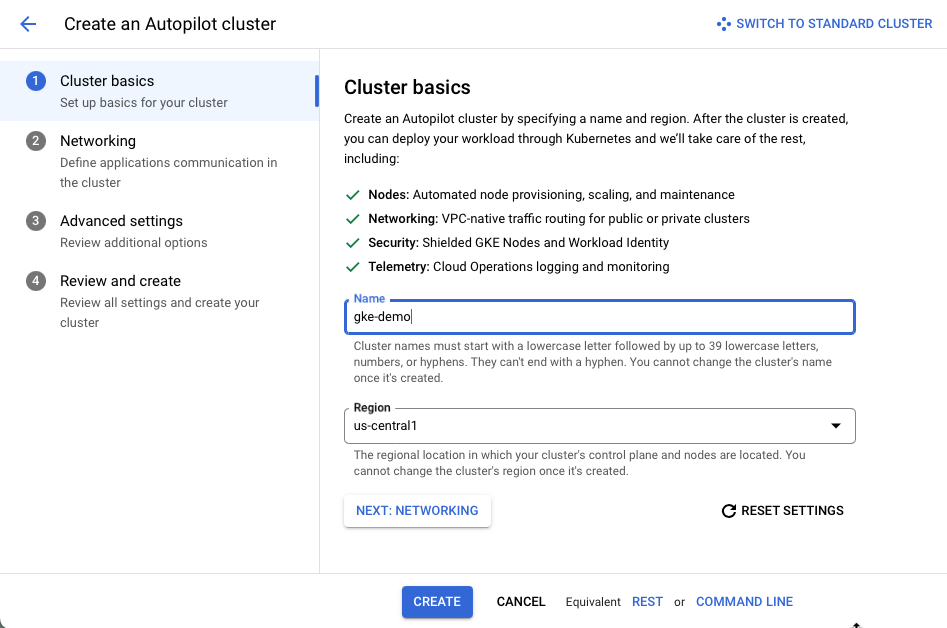Click the checkmark beside Telemetry entry
Image resolution: width=947 pixels, height=628 pixels.
tap(353, 266)
